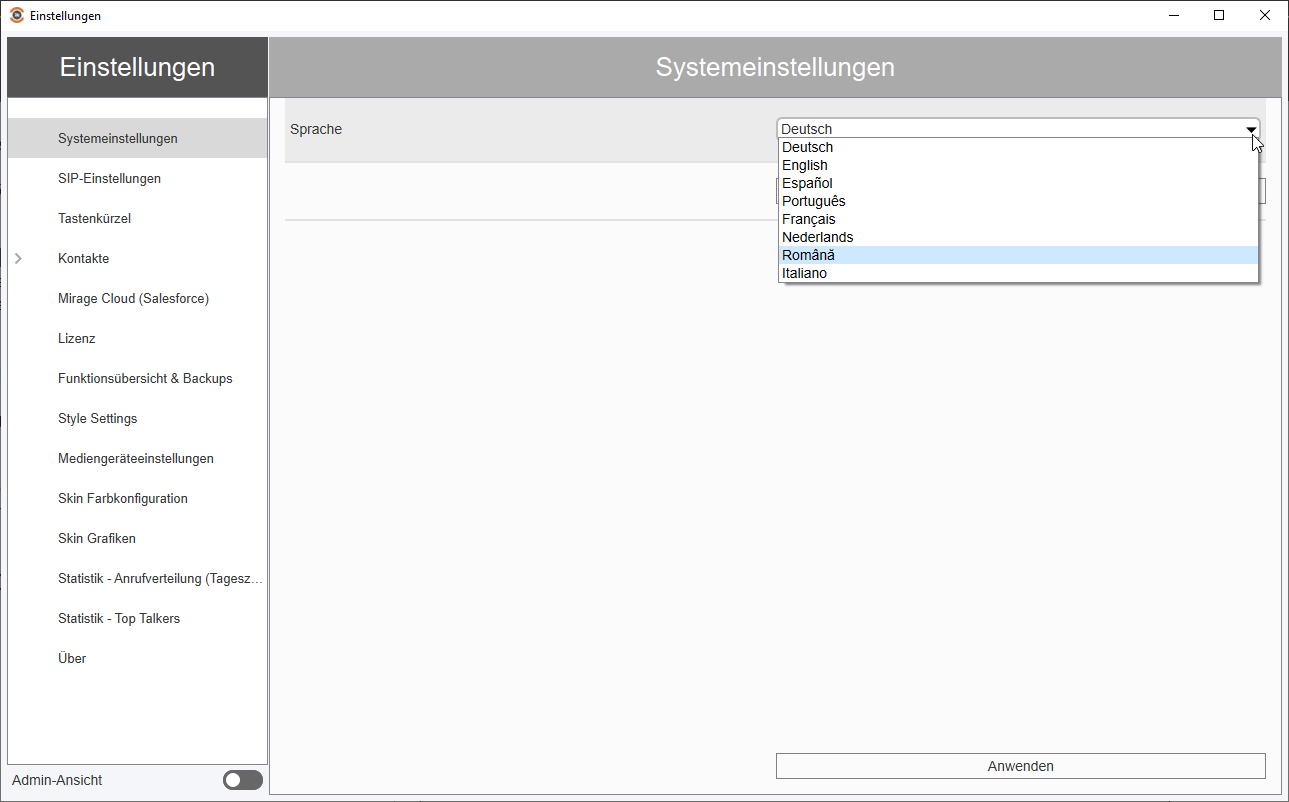The width and height of the screenshot is (1289, 802).
Task: Click the Admin-Ansicht label text
Action: 57,780
